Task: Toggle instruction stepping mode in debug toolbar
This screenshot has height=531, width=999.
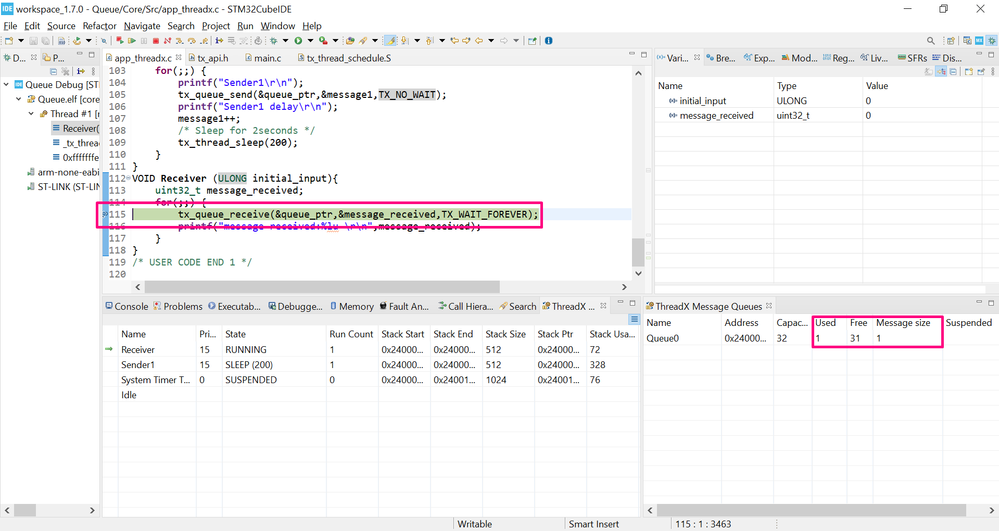Action: coord(219,41)
